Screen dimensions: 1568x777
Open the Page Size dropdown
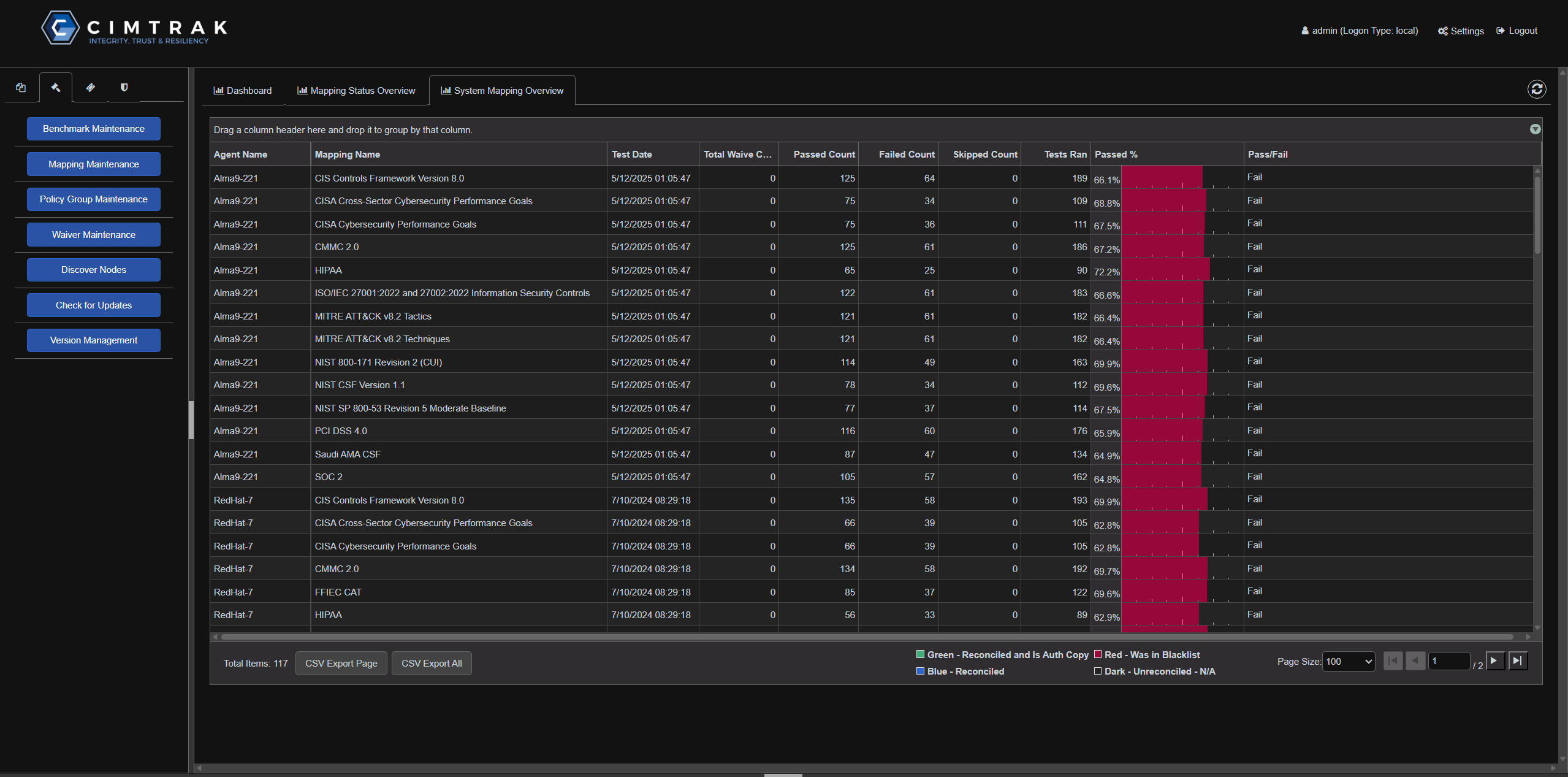pyautogui.click(x=1348, y=661)
